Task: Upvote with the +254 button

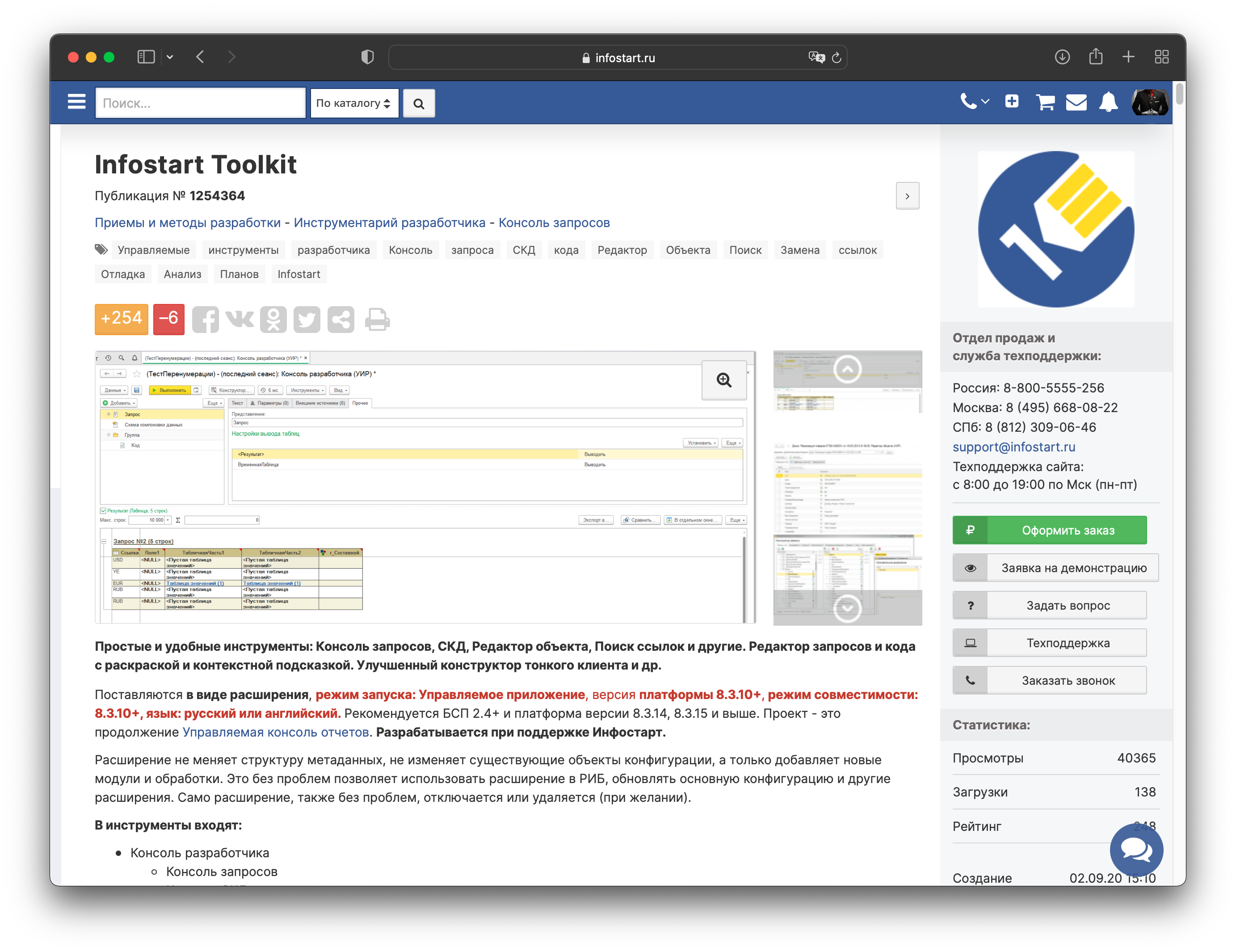Action: pos(121,319)
